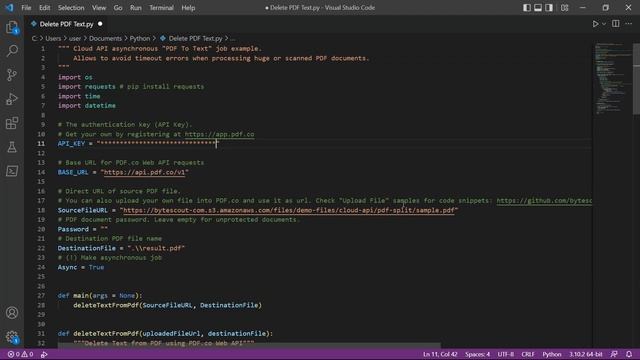Open the Accounts menu icon
640x360 pixels.
click(12, 313)
